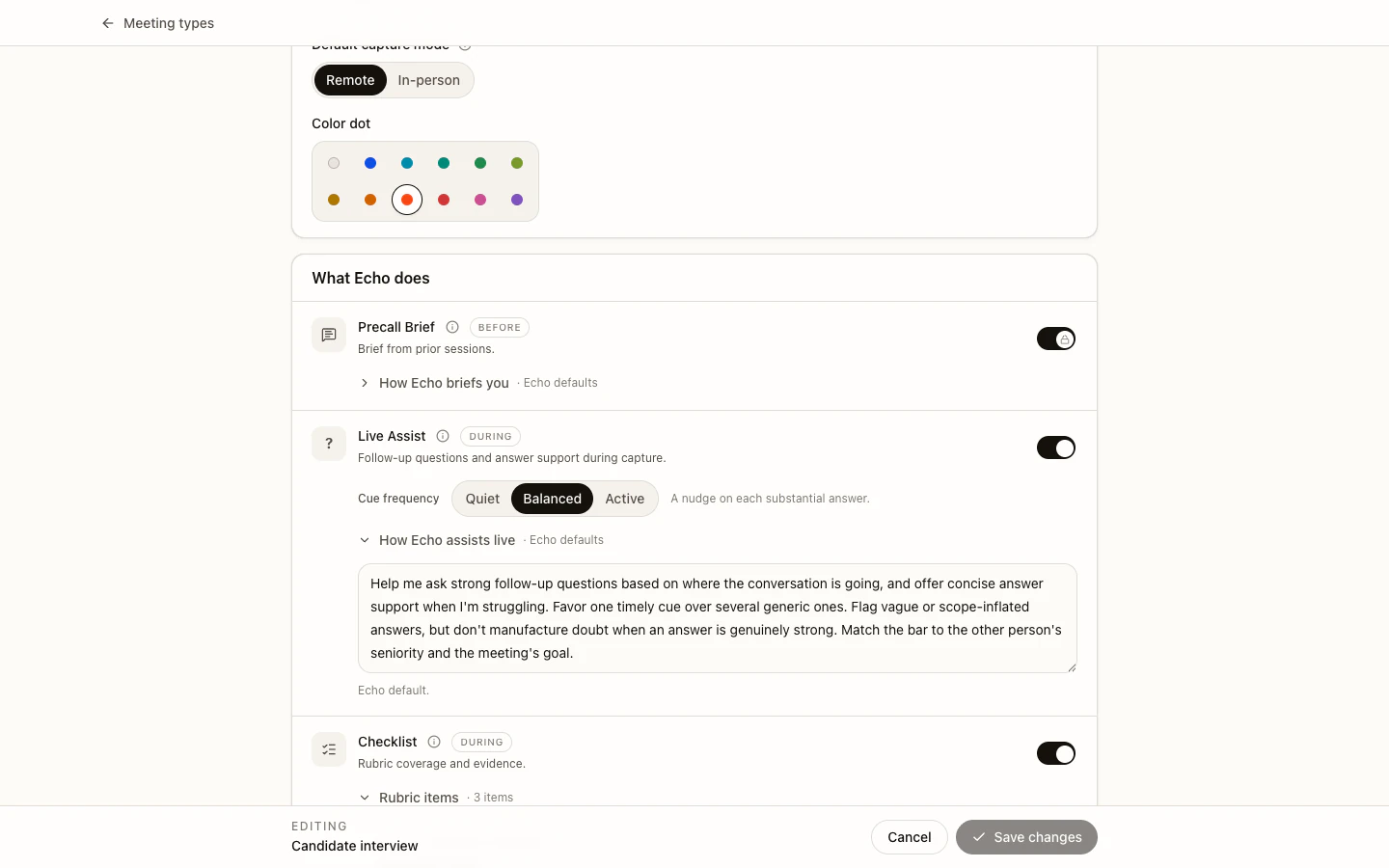
Task: Disable the Checklist toggle
Action: point(1056,753)
